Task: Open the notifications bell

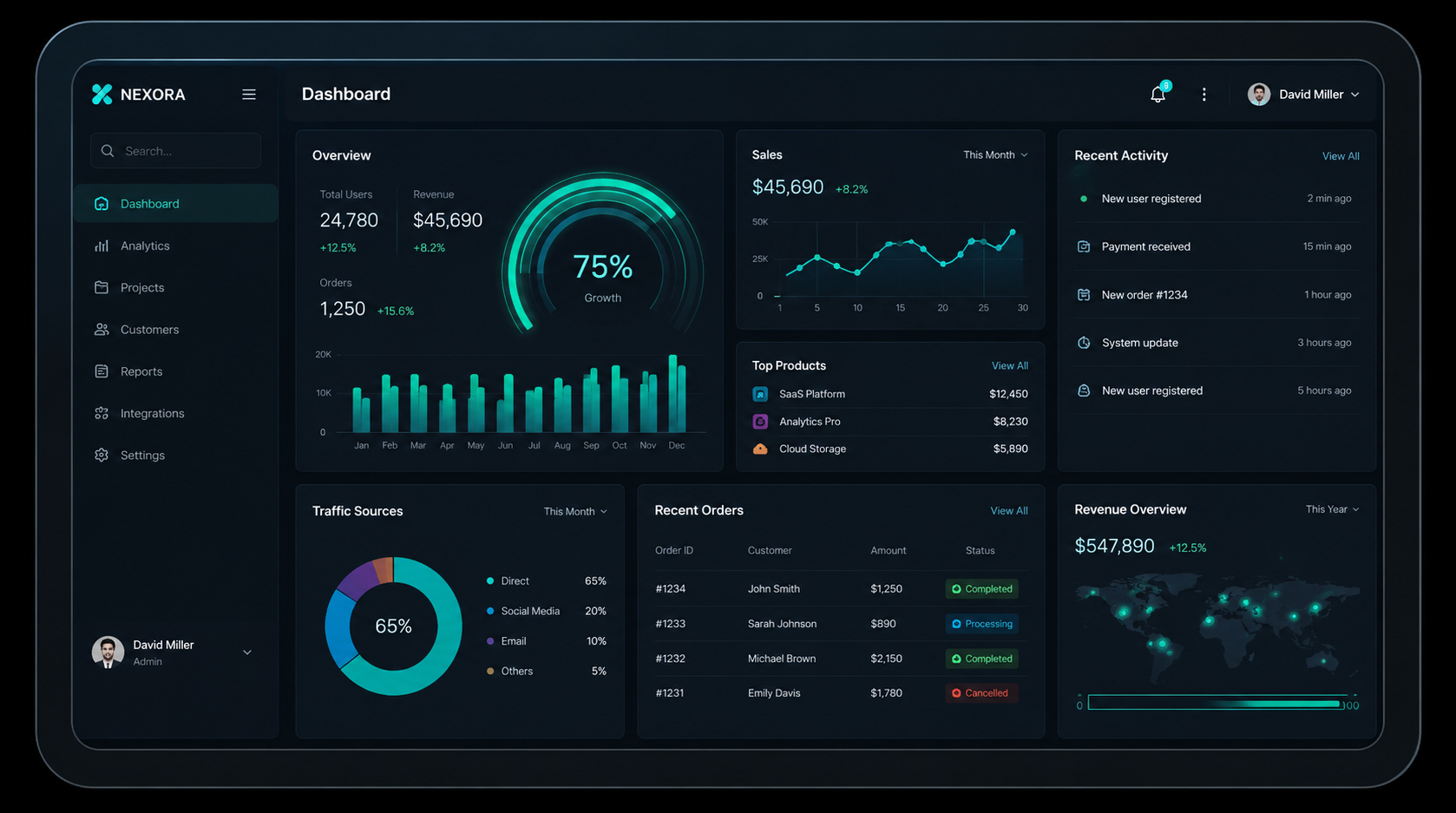Action: pos(1158,94)
